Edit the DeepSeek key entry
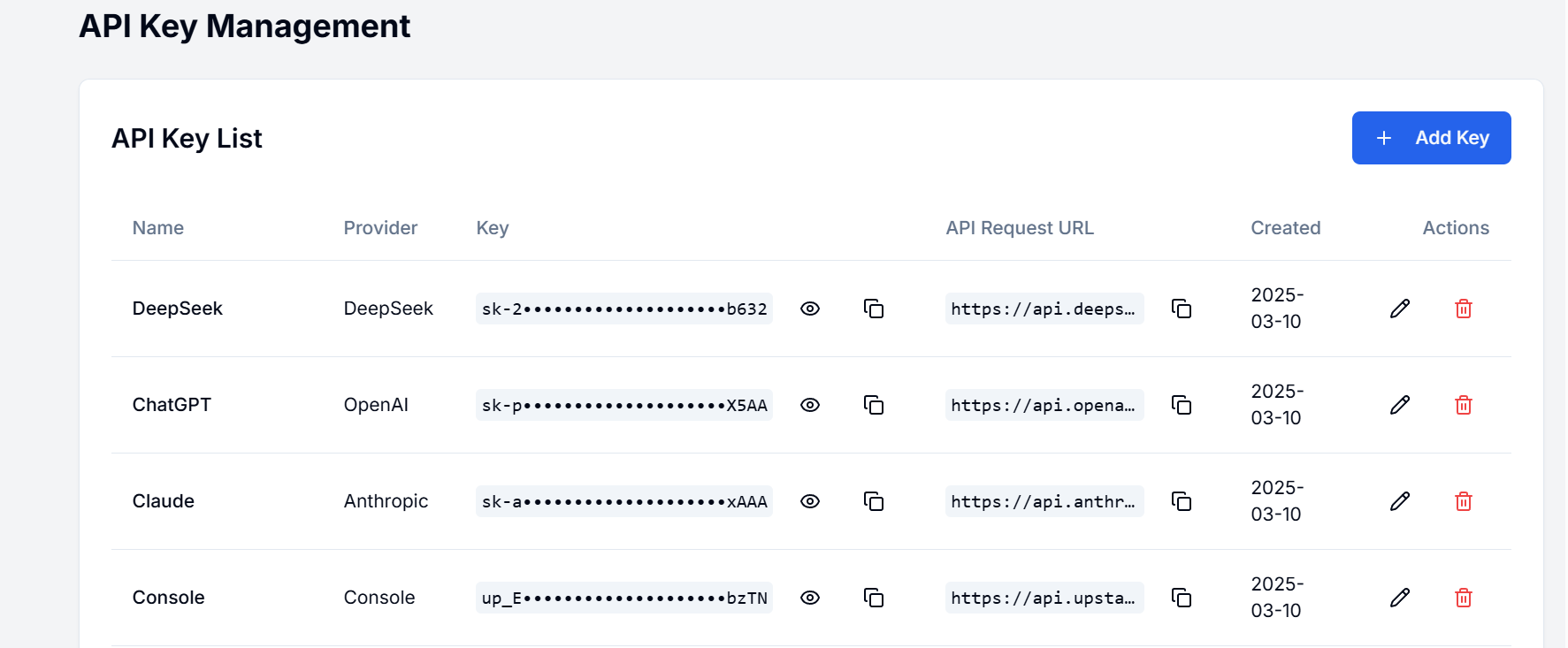The image size is (1568, 648). coord(1400,309)
